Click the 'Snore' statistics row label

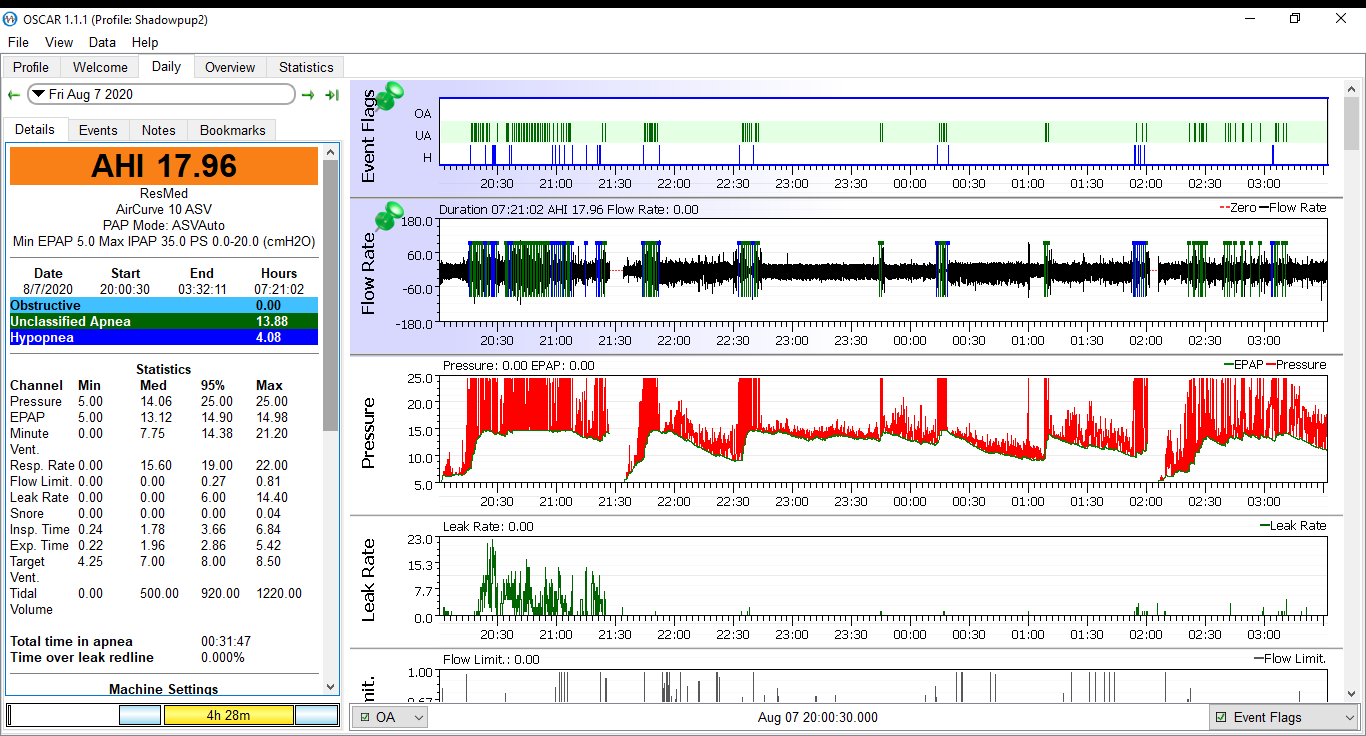coord(27,513)
